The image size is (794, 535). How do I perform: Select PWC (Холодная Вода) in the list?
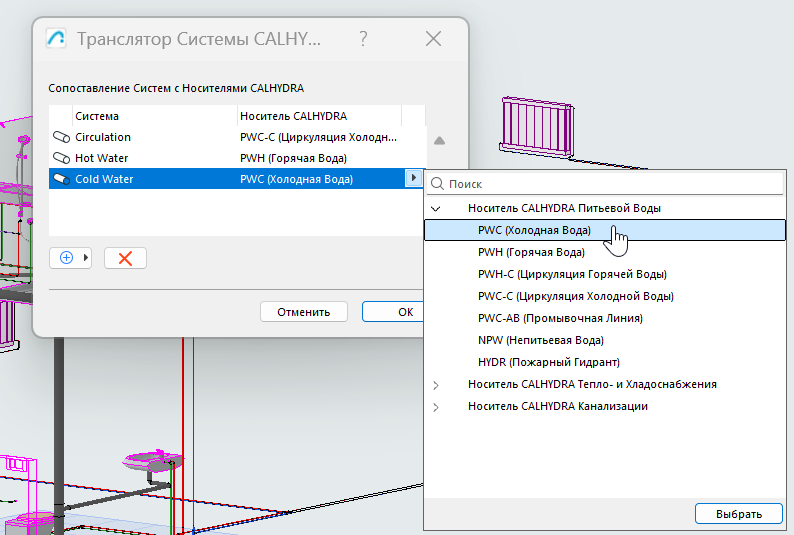[605, 230]
